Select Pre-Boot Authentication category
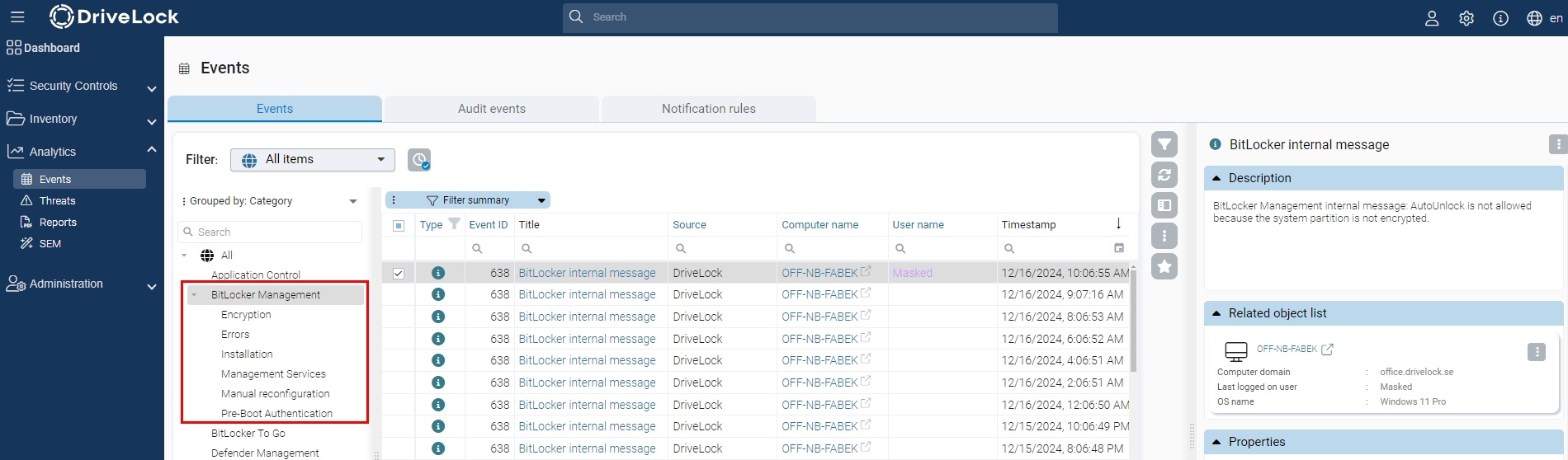The height and width of the screenshot is (460, 1568). tap(276, 414)
